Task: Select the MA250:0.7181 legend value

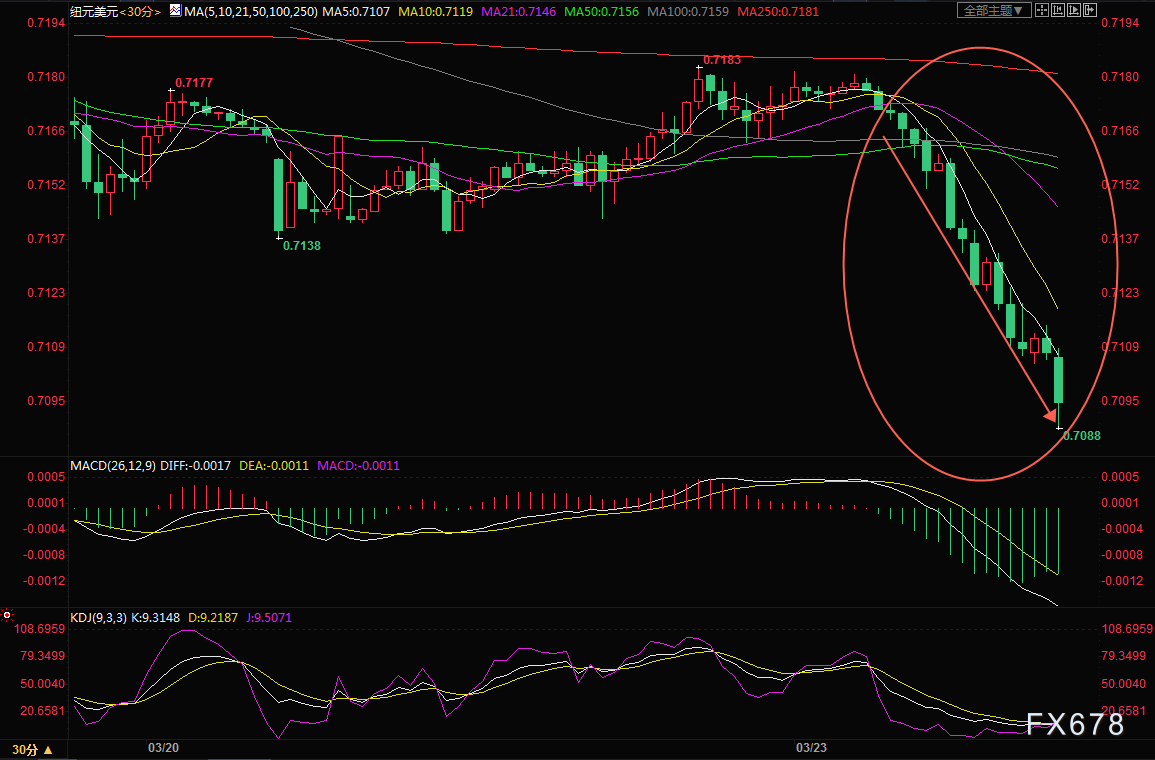Action: [x=778, y=12]
